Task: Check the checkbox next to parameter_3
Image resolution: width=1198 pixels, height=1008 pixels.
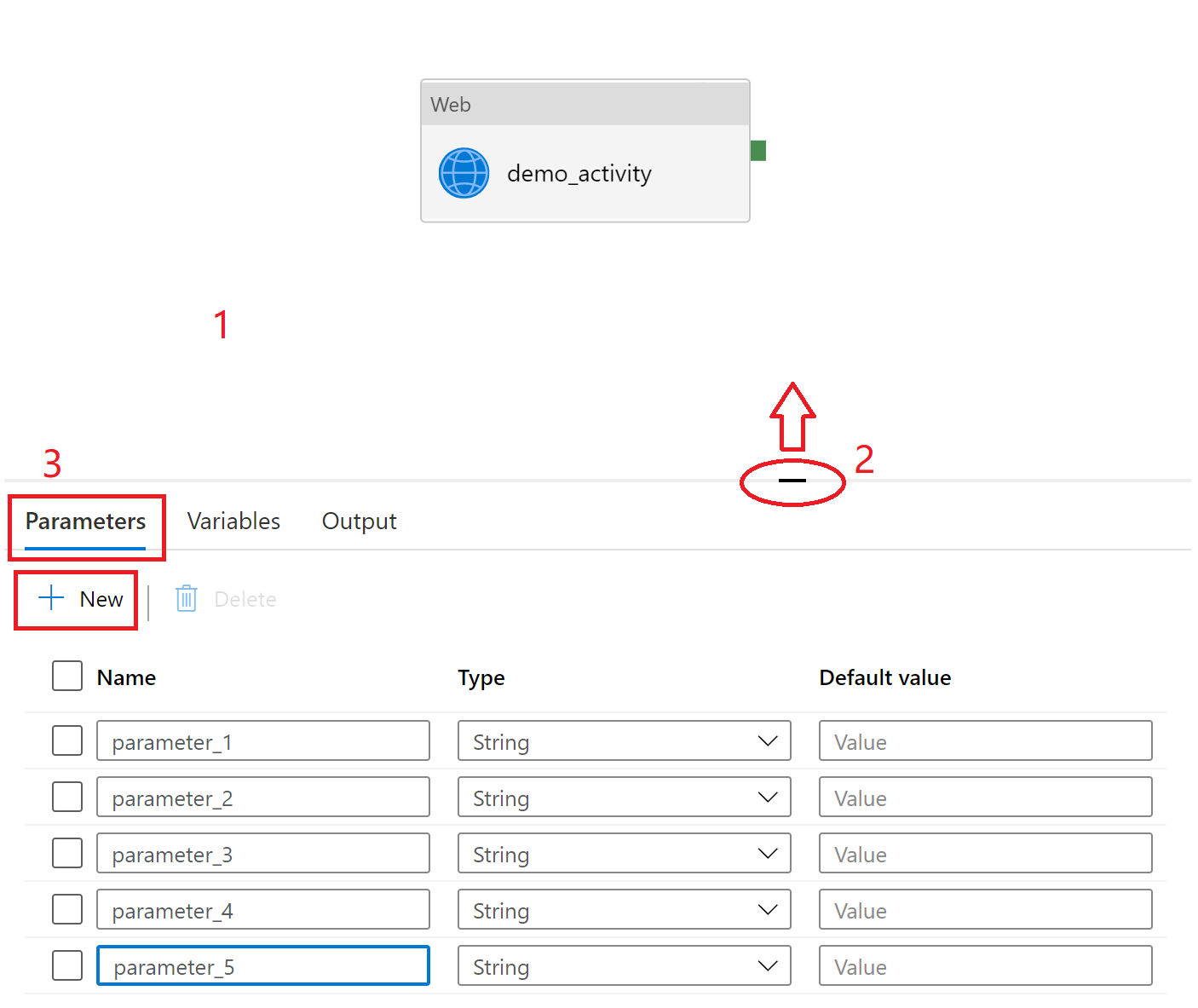Action: point(66,853)
